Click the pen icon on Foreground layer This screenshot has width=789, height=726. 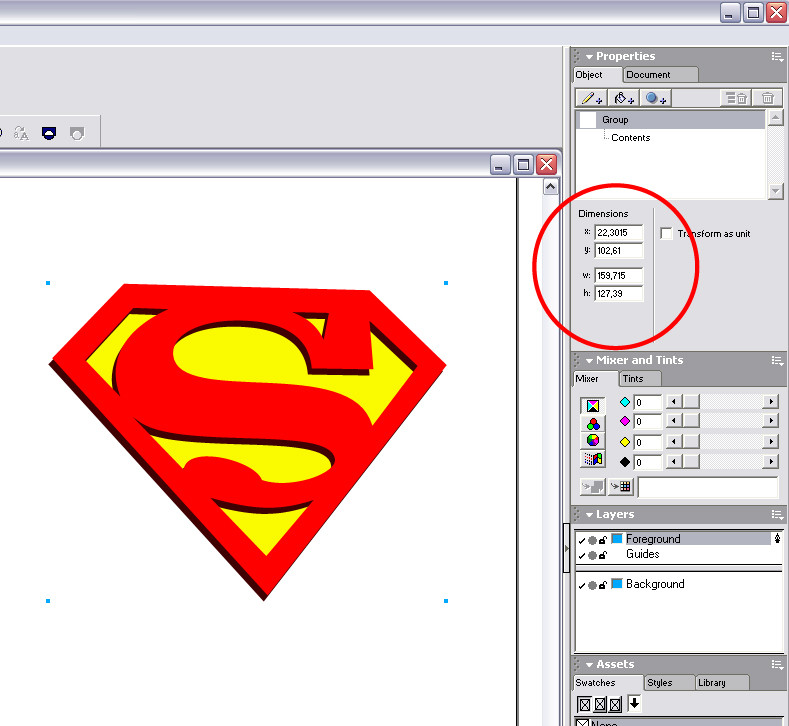point(777,539)
